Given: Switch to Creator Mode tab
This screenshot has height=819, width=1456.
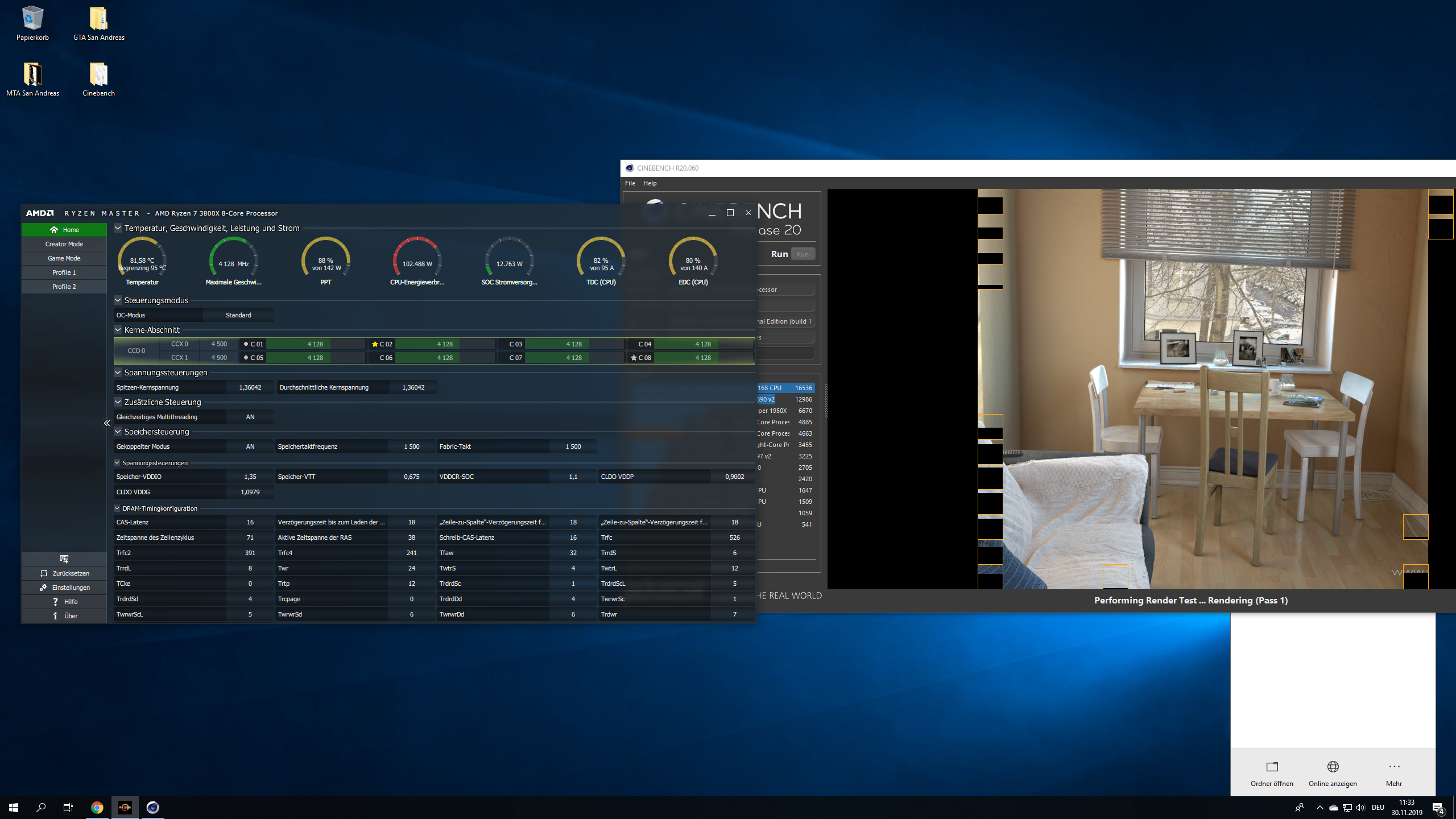Looking at the screenshot, I should pyautogui.click(x=64, y=244).
